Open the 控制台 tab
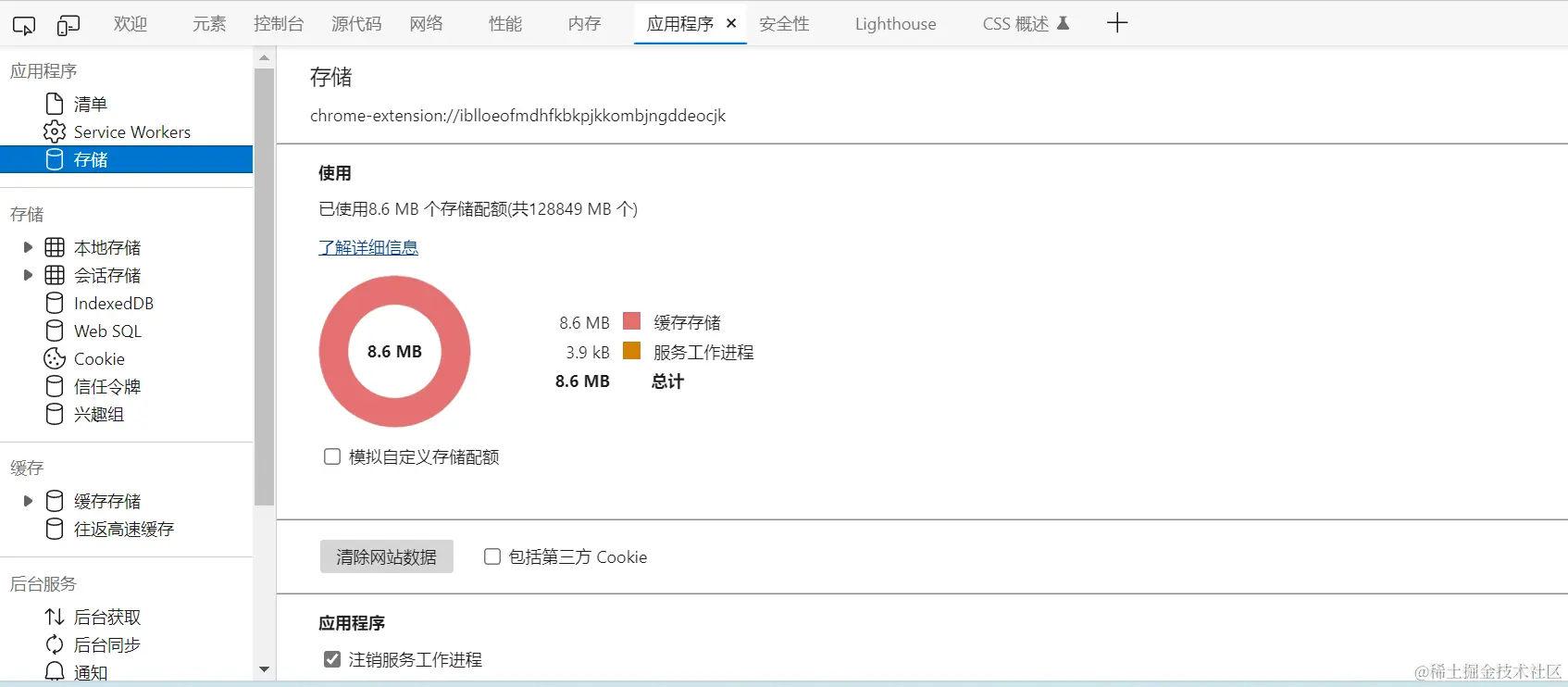The image size is (1568, 687). [x=279, y=24]
